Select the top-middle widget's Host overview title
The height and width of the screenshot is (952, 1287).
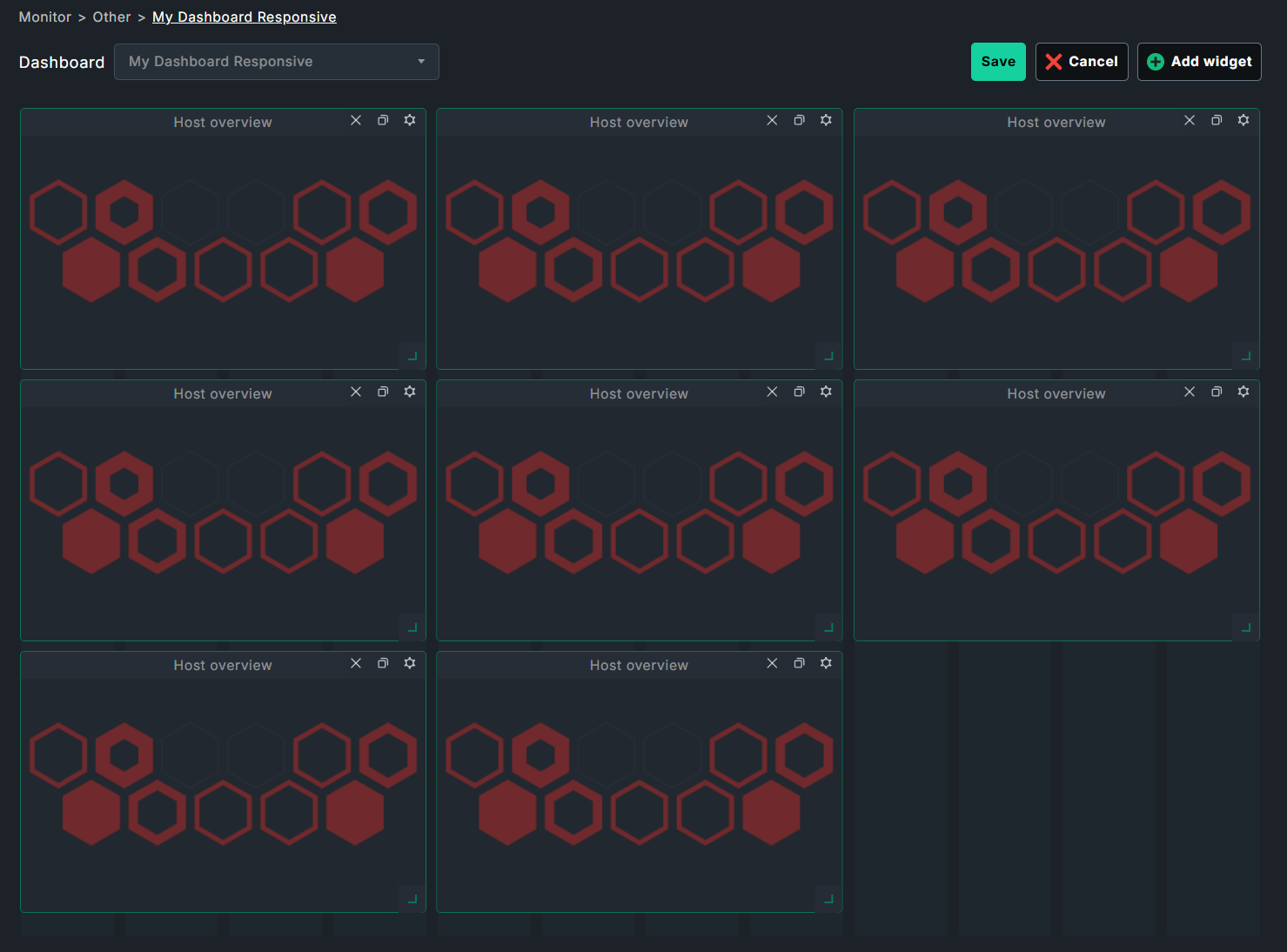(639, 123)
